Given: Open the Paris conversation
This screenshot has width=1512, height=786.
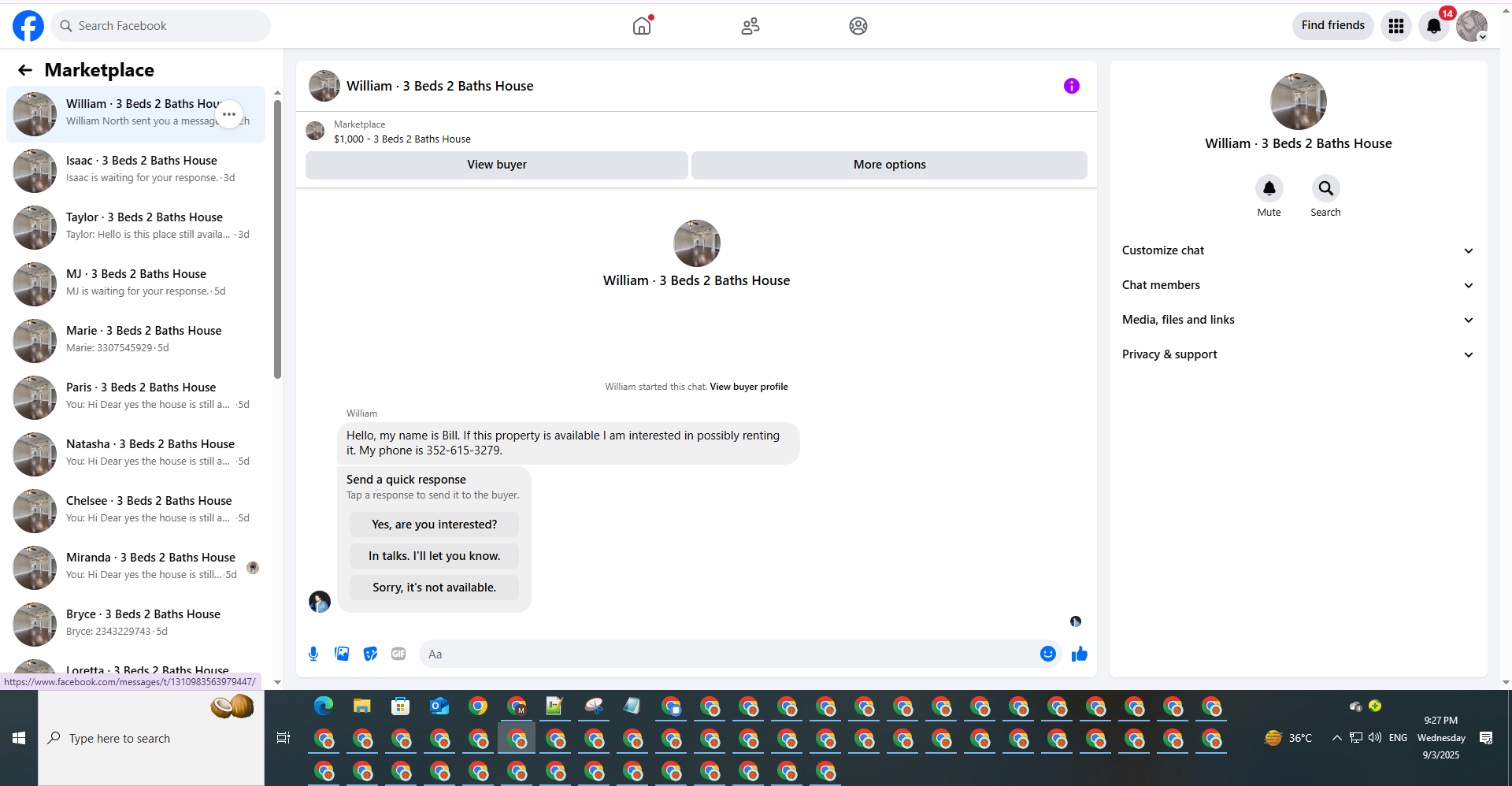Looking at the screenshot, I should [136, 398].
